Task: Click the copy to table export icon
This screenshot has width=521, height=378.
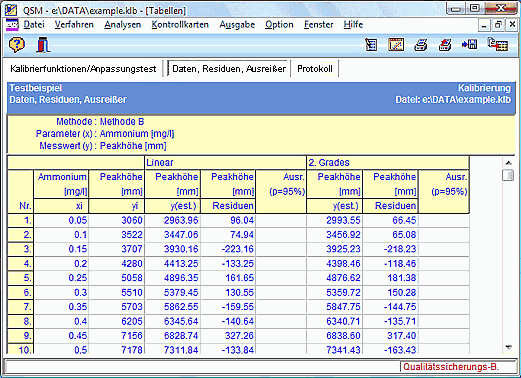Action: point(498,45)
